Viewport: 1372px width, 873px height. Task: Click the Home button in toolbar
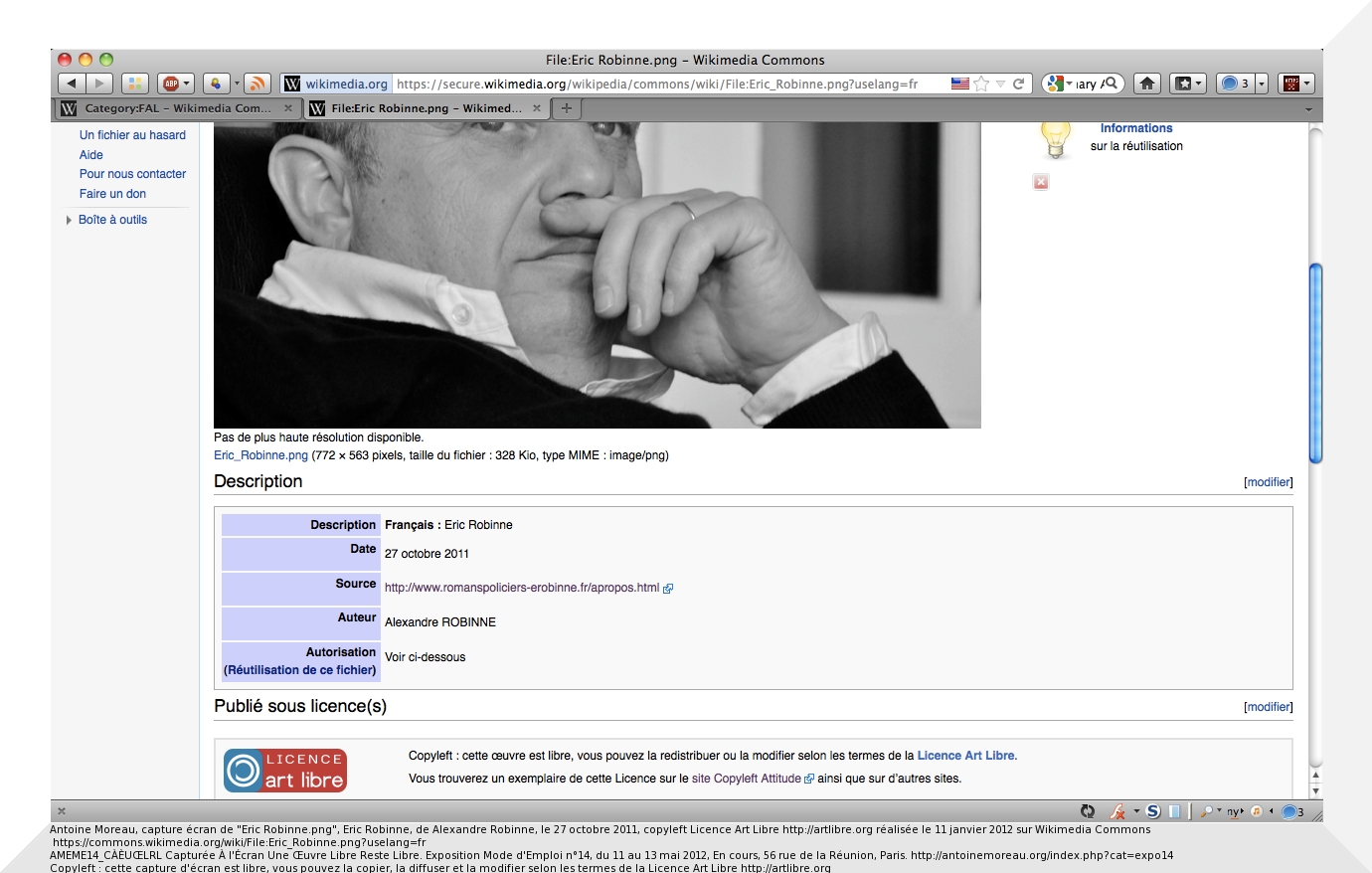pyautogui.click(x=1147, y=84)
